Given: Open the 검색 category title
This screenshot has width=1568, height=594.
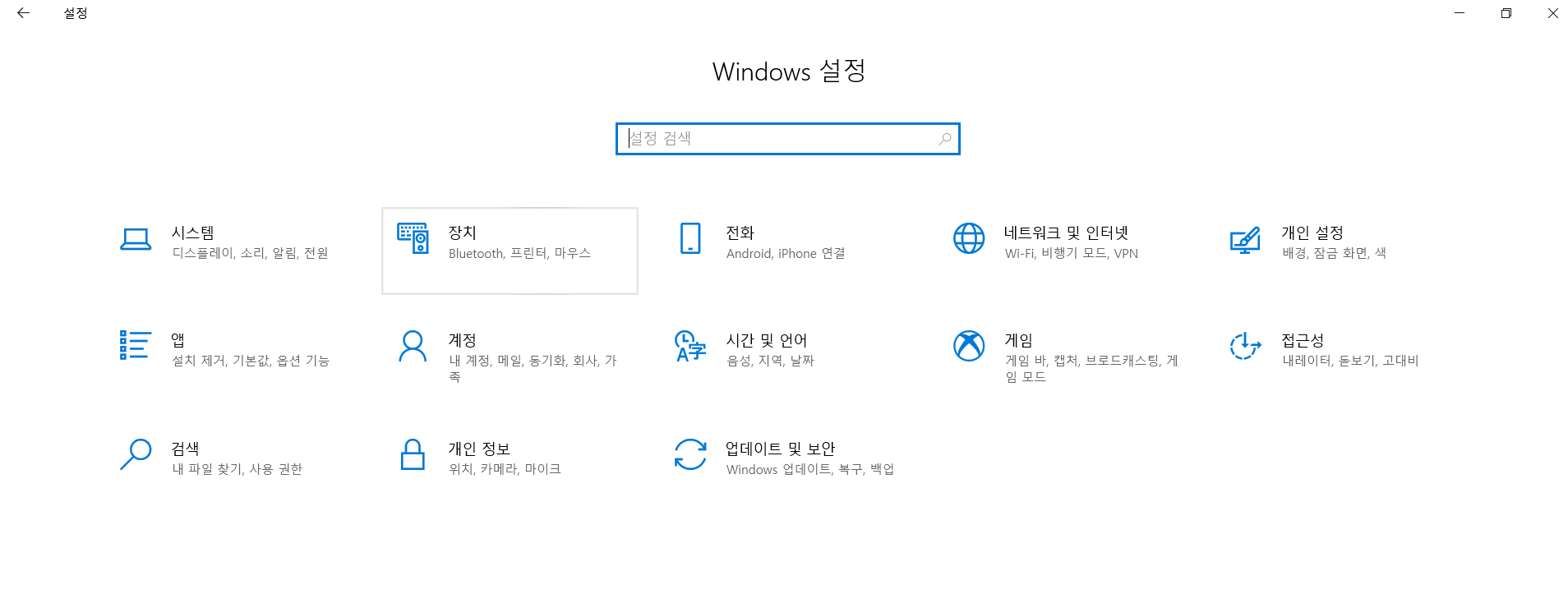Looking at the screenshot, I should click(185, 449).
